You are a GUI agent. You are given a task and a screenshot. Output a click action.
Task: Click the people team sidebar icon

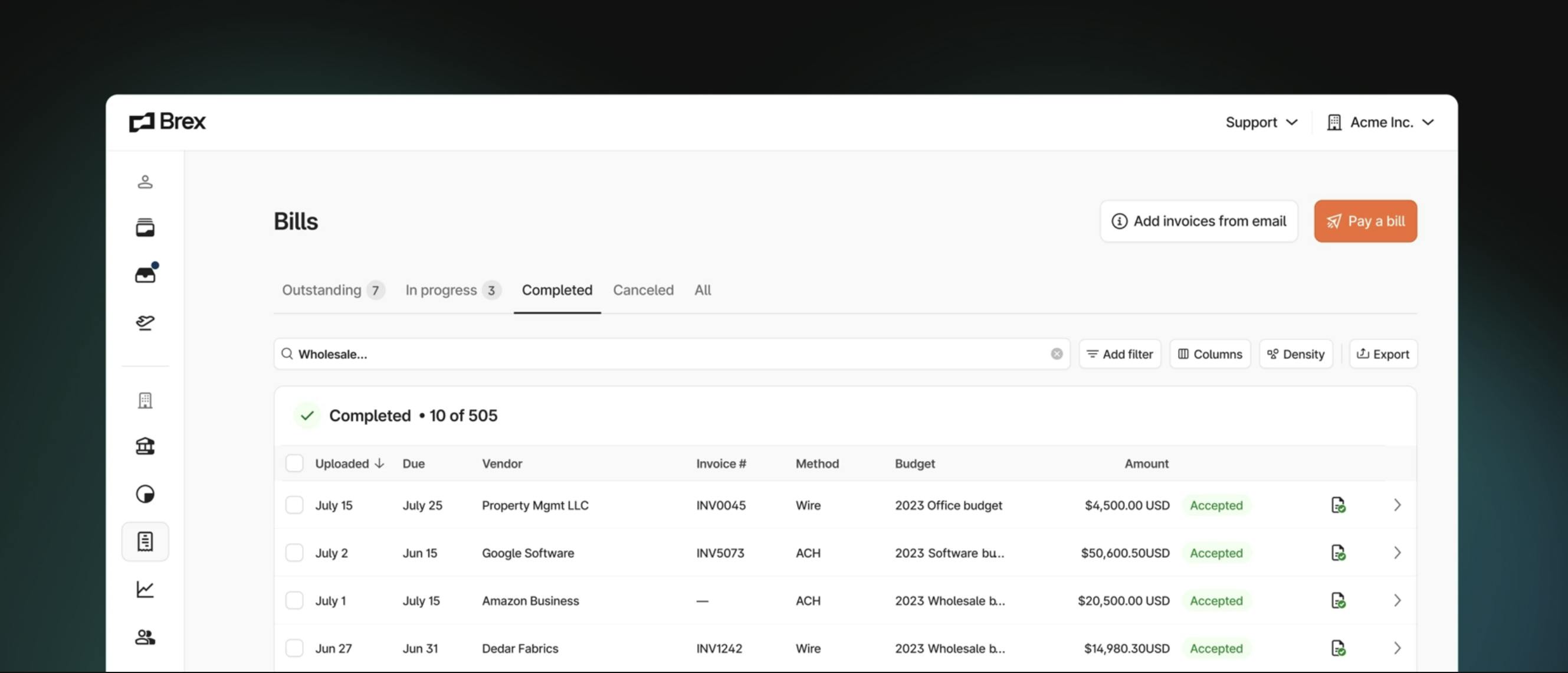point(145,637)
